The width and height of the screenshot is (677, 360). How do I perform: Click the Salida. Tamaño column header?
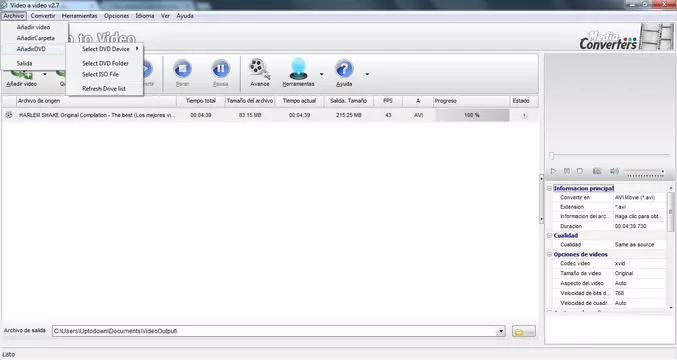[x=348, y=101]
